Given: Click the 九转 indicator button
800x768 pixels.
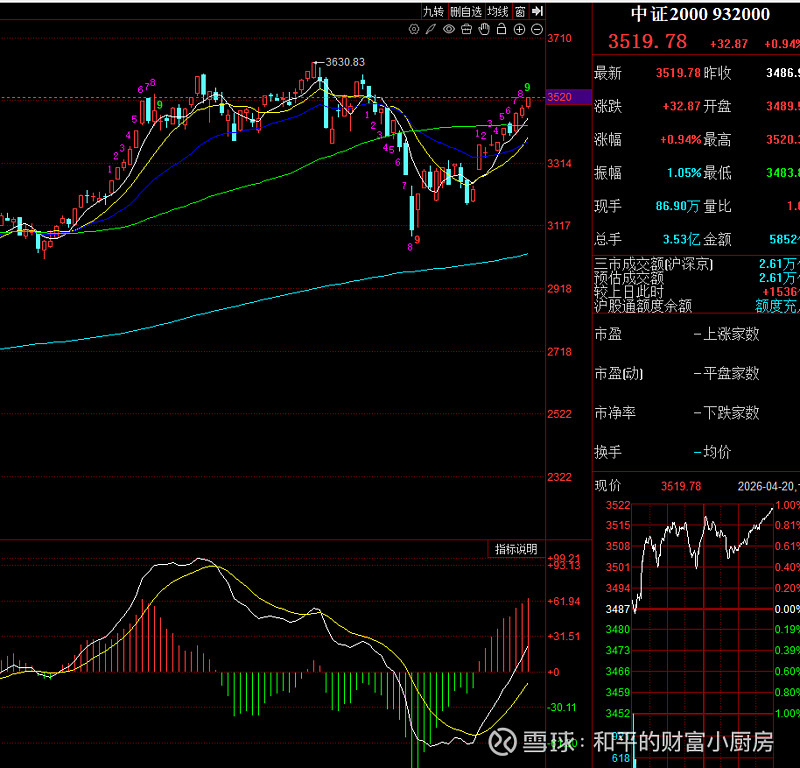Looking at the screenshot, I should pos(432,11).
